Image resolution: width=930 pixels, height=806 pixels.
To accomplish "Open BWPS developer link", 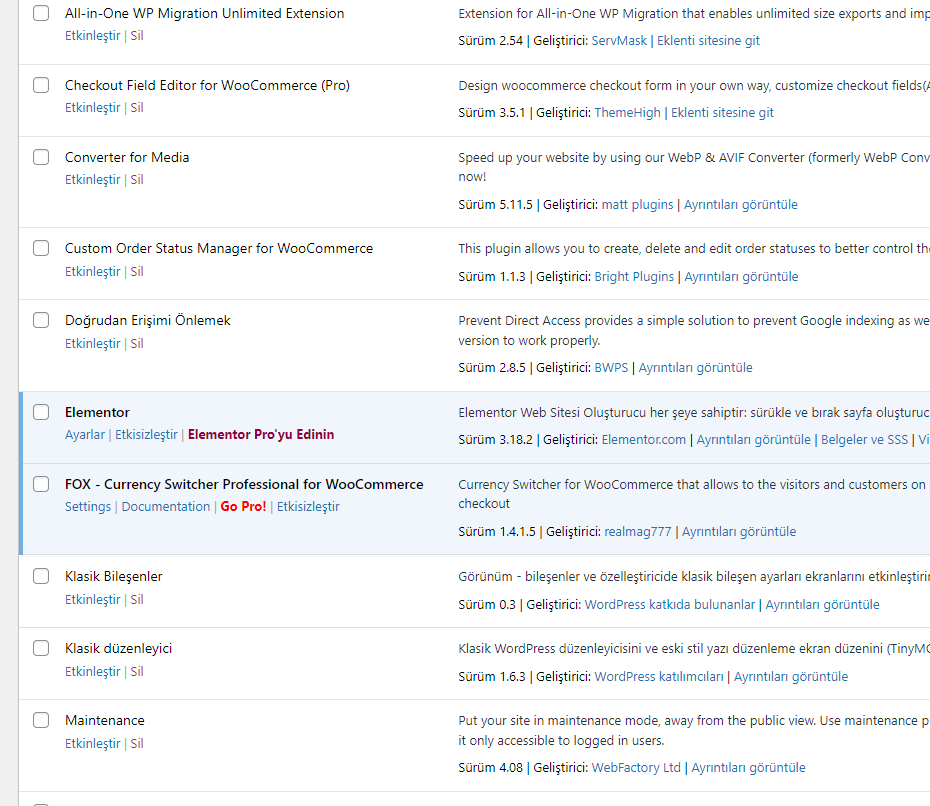I will click(x=611, y=368).
